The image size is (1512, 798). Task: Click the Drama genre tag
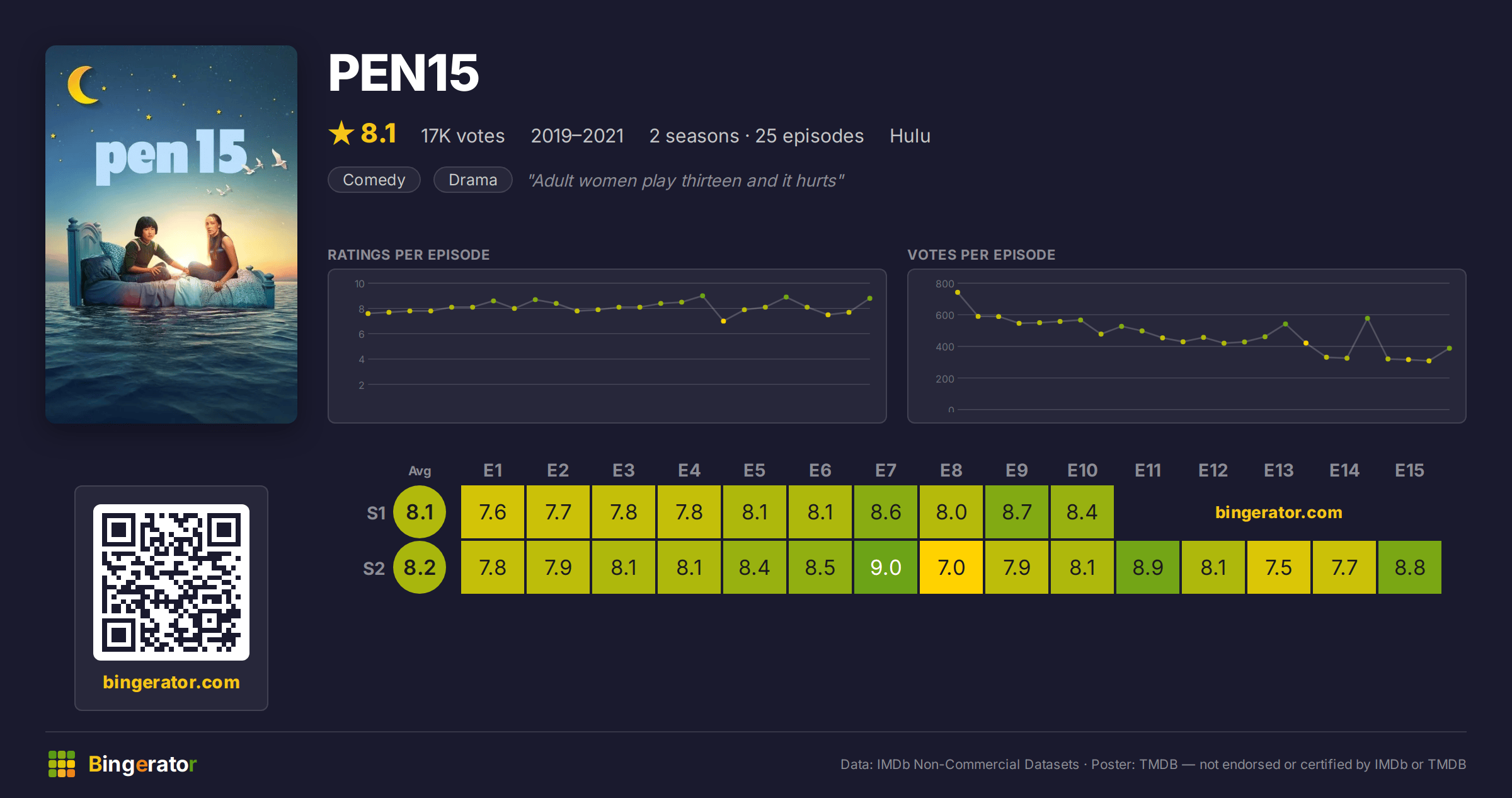tap(473, 180)
